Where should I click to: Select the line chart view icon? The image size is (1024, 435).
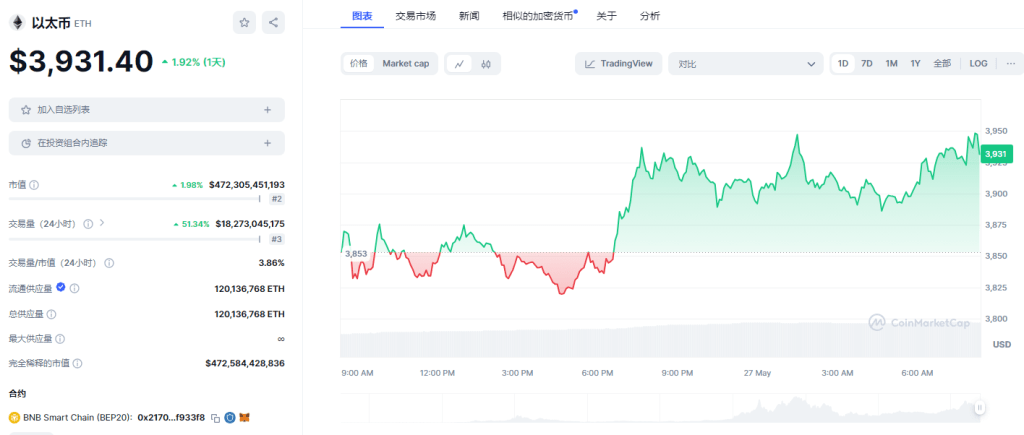click(x=459, y=63)
